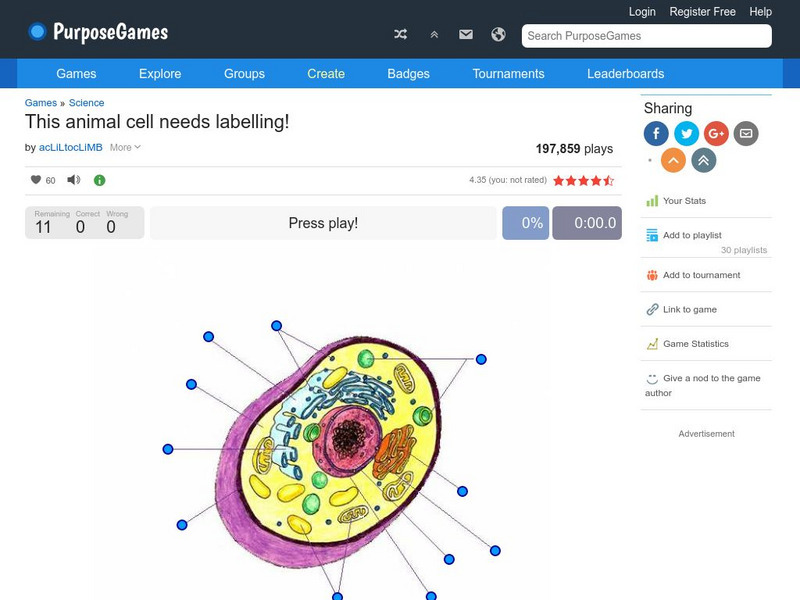Share the game on Twitter
The image size is (800, 600).
pos(686,133)
